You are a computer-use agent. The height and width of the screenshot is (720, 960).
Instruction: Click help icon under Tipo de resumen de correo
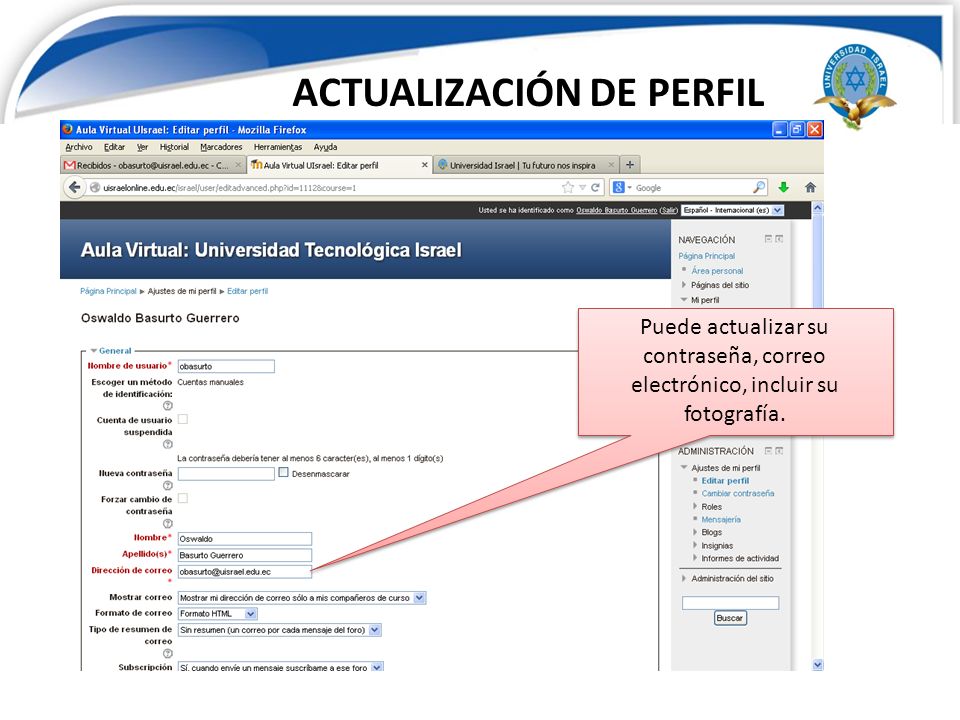click(x=167, y=653)
